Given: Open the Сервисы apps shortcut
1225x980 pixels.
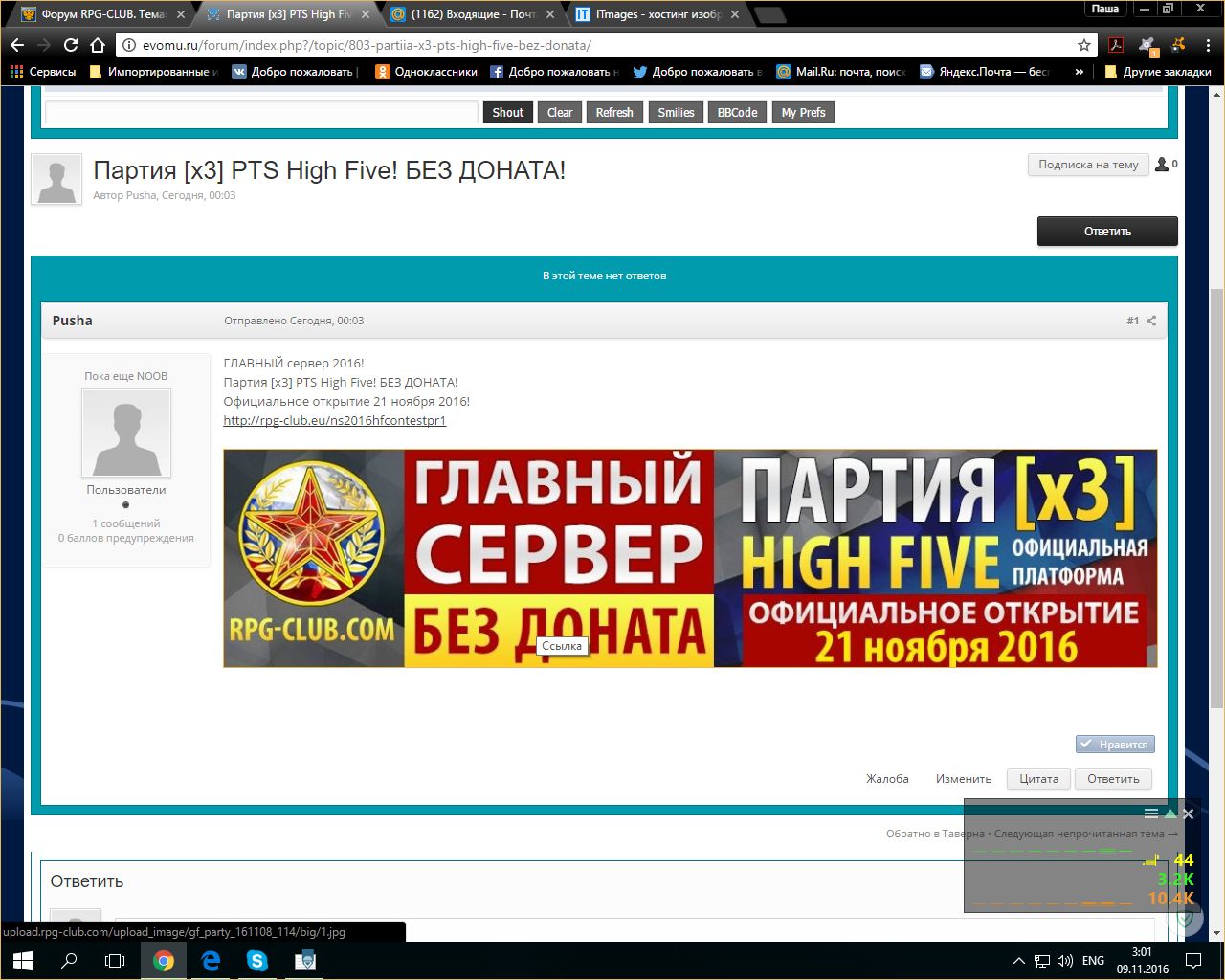Looking at the screenshot, I should click(43, 72).
